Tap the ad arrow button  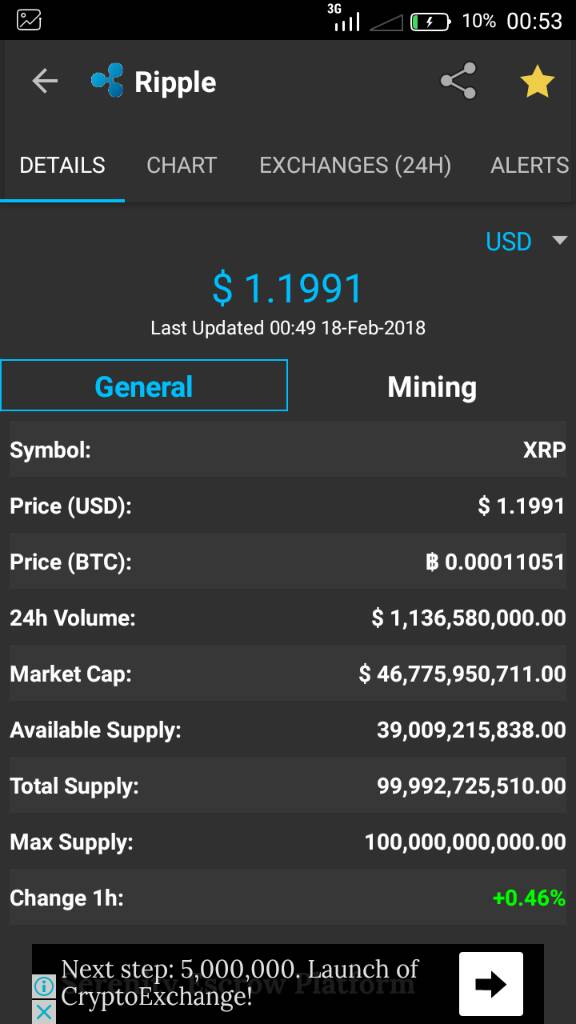[x=491, y=984]
